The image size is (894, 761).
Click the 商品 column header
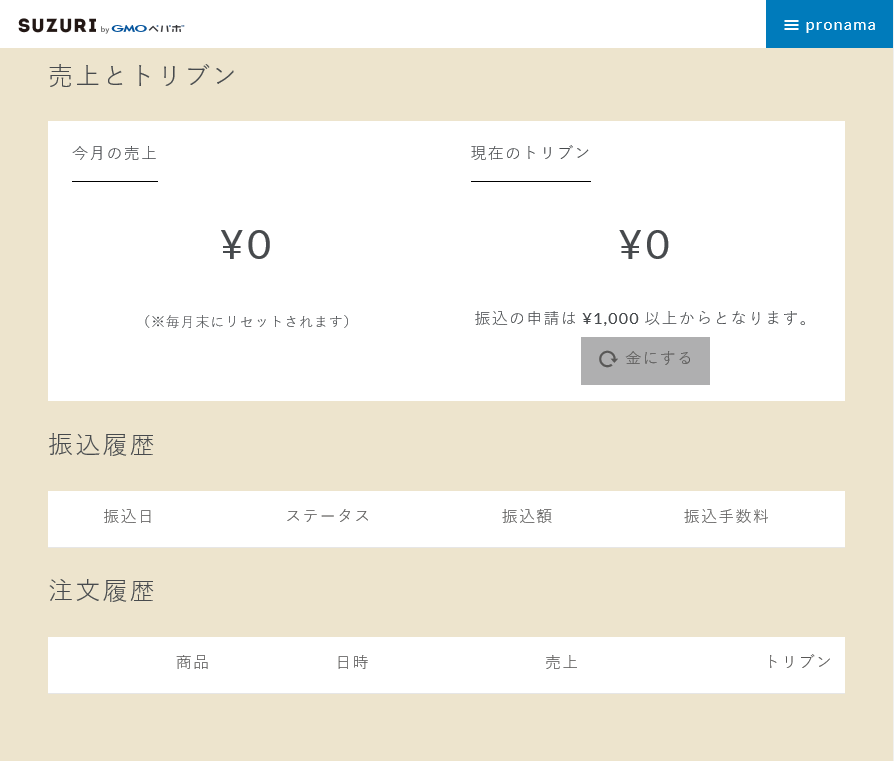tap(193, 663)
